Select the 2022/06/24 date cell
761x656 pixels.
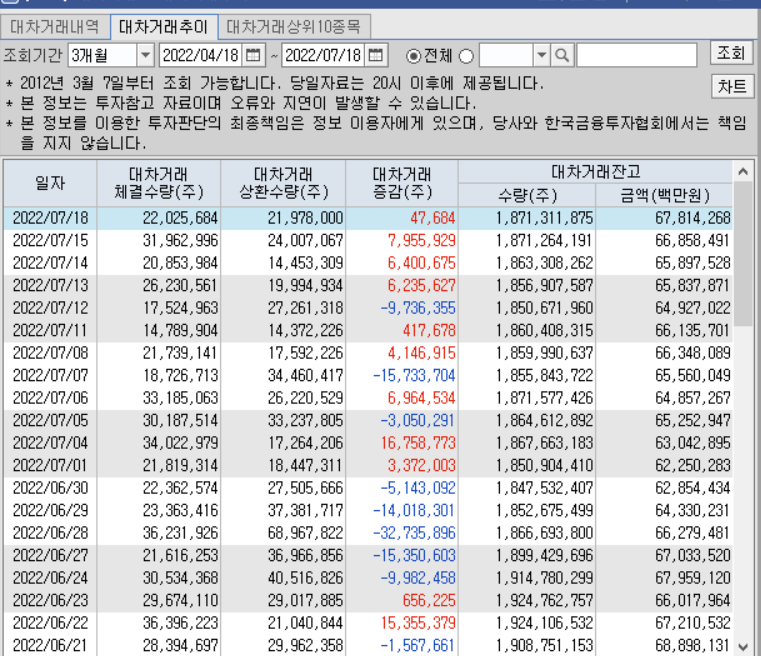[x=50, y=578]
